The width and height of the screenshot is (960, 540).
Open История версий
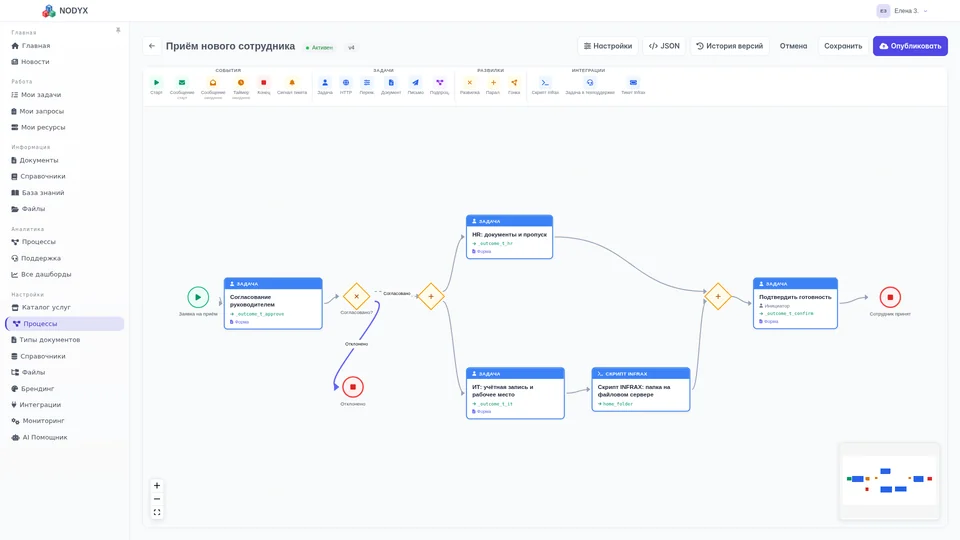(730, 46)
